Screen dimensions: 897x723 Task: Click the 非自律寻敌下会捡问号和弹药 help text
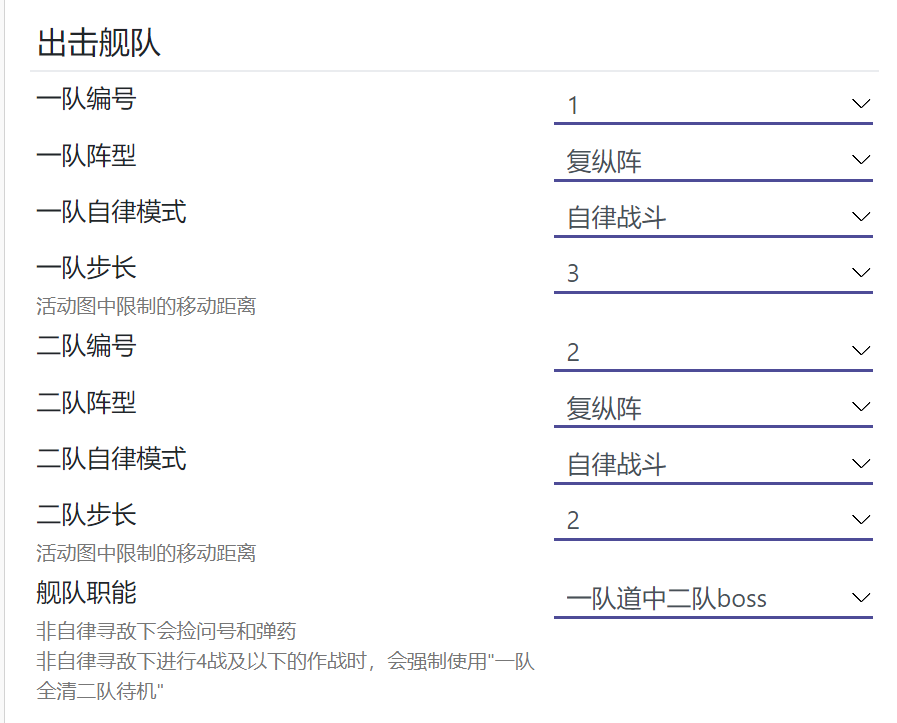[x=166, y=631]
